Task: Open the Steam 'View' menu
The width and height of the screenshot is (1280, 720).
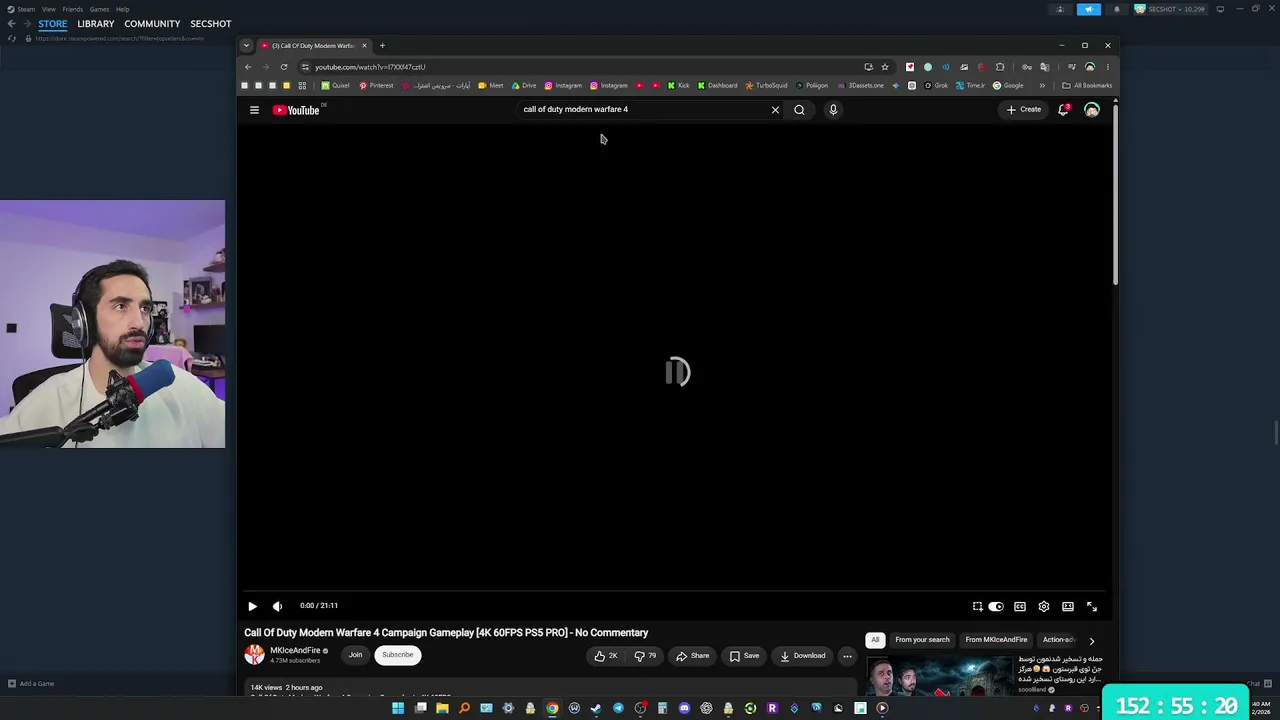Action: pyautogui.click(x=48, y=9)
